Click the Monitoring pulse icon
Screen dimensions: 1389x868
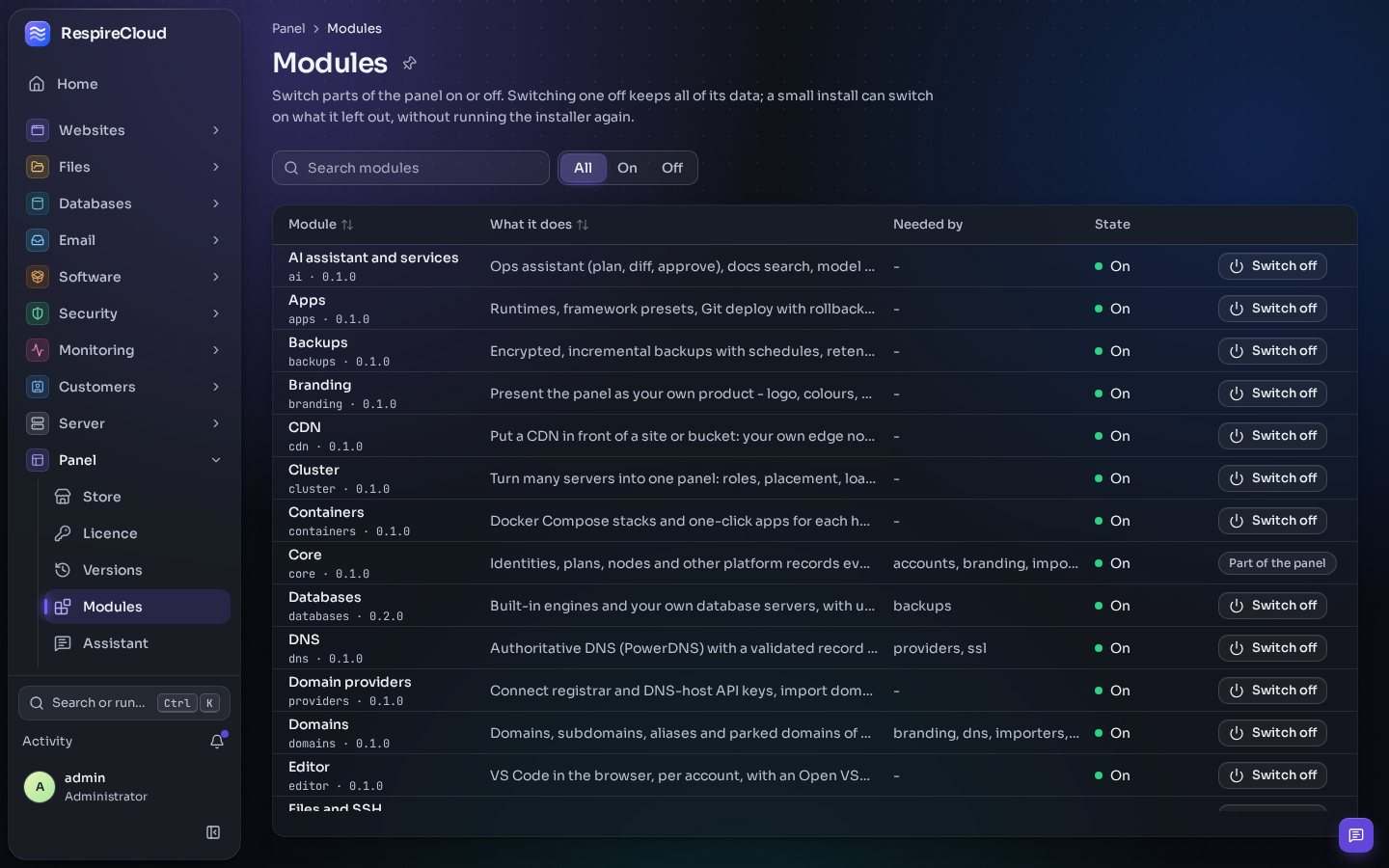pos(38,350)
